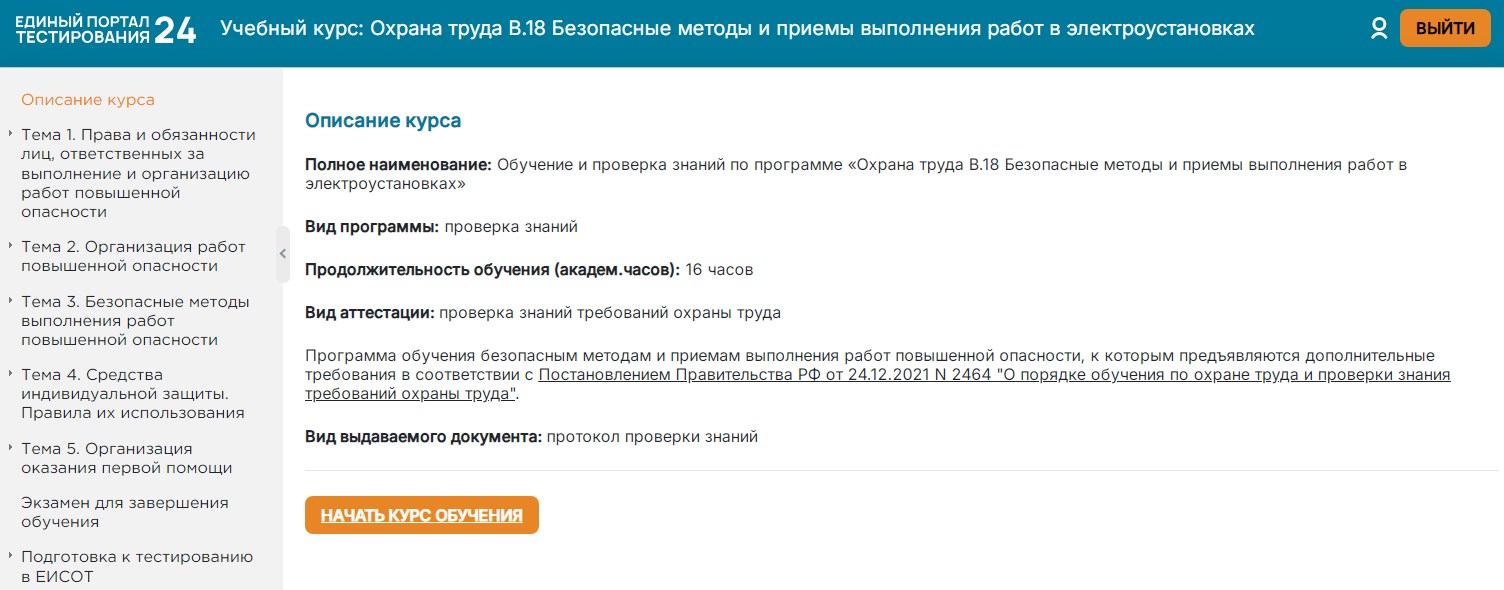The height and width of the screenshot is (590, 1504).
Task: Click the Единый портал тестирования 24 logo
Action: click(106, 30)
